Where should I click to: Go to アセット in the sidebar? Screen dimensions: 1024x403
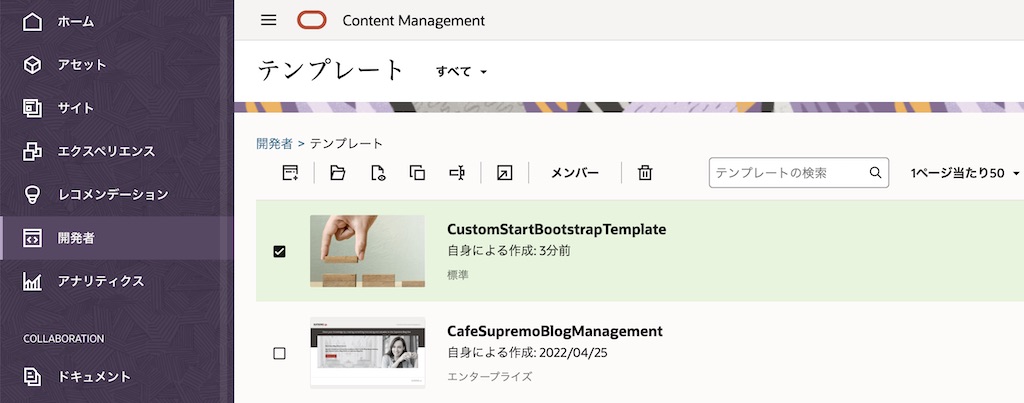point(81,65)
